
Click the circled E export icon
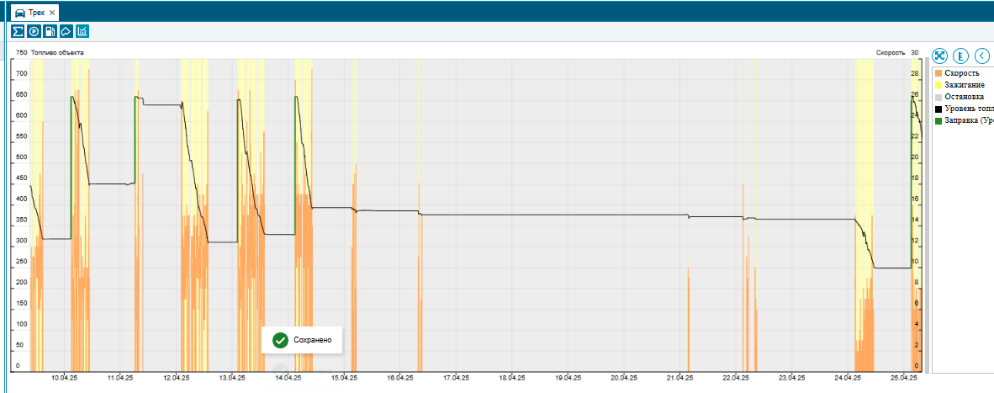pos(961,55)
